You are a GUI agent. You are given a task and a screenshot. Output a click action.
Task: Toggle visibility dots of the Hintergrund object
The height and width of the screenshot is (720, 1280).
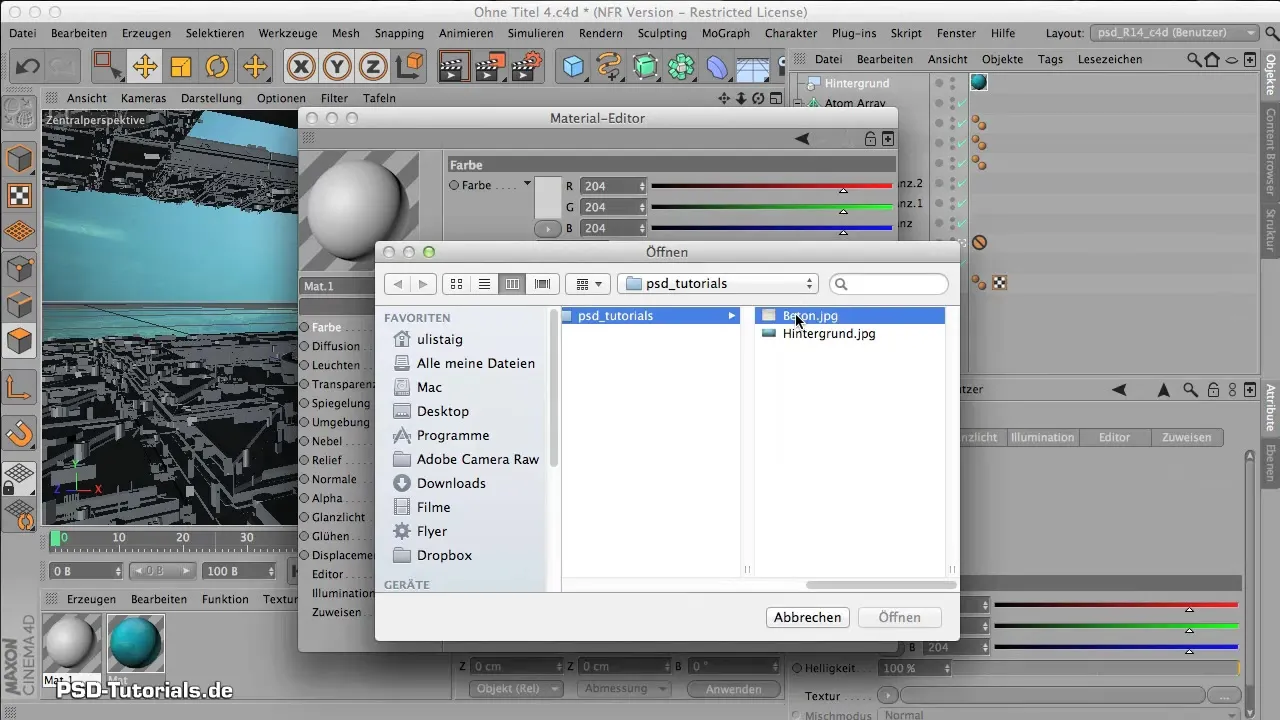(952, 83)
